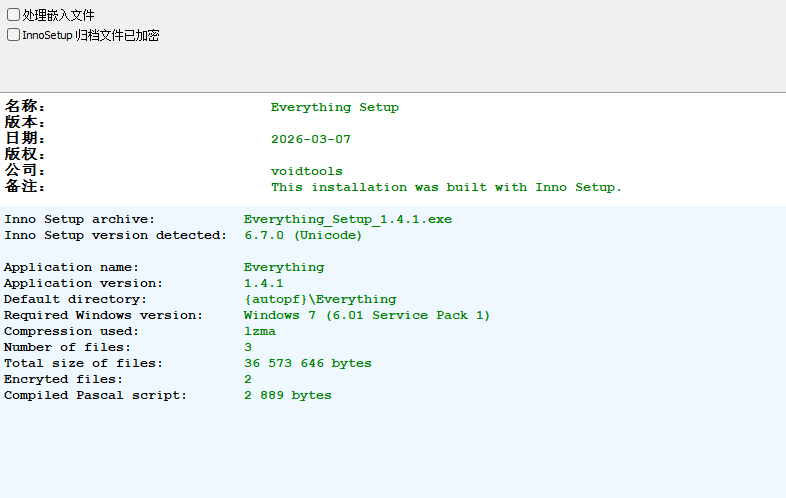Click the Application version value 1.4.1
Screen dimensions: 786x498
coord(264,283)
